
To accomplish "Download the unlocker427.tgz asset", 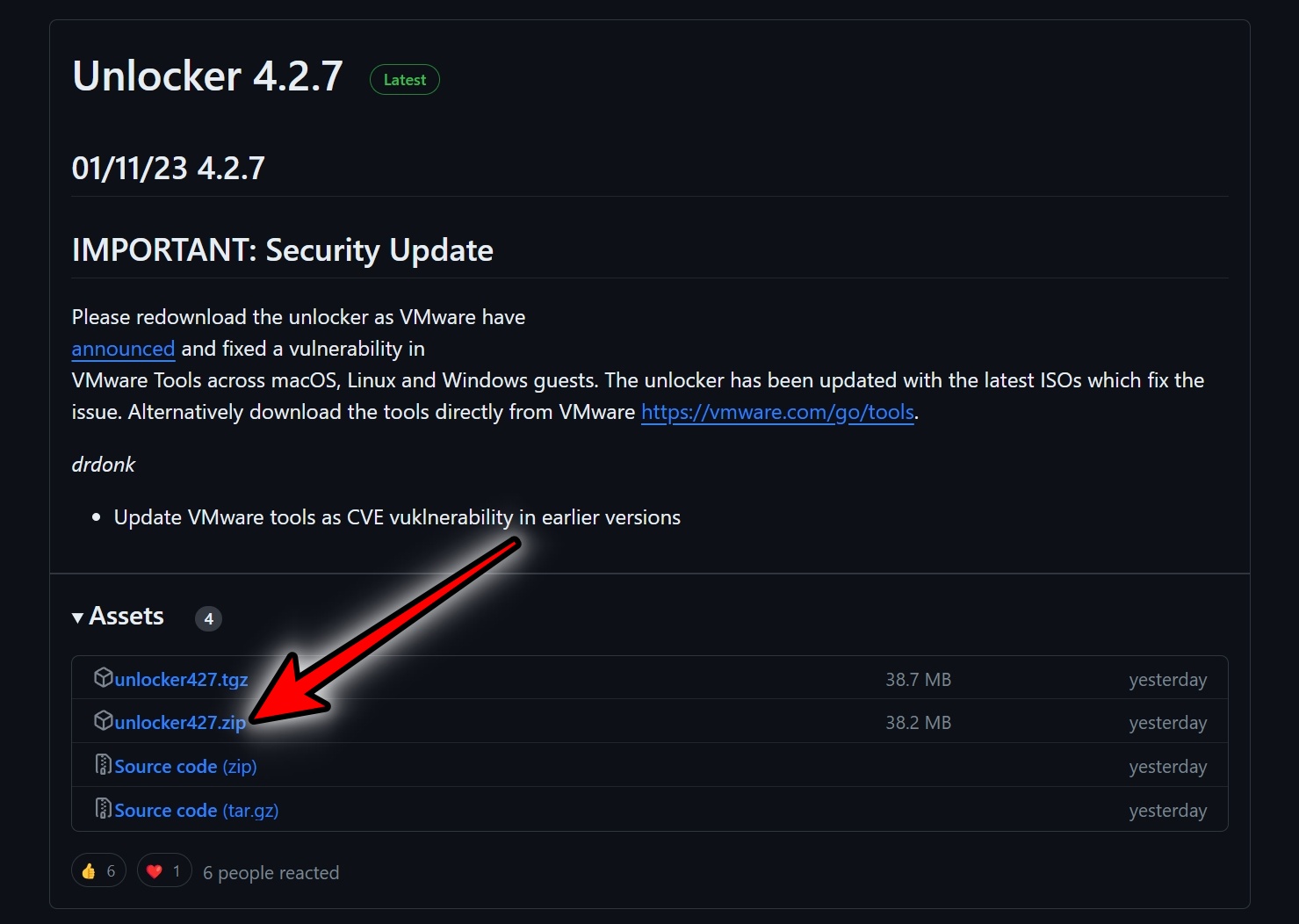I will 181,679.
